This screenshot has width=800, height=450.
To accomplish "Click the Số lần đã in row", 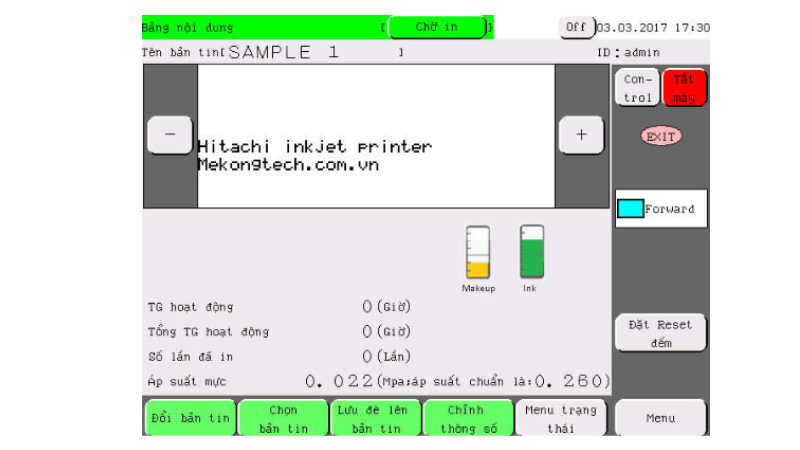I will [x=280, y=356].
